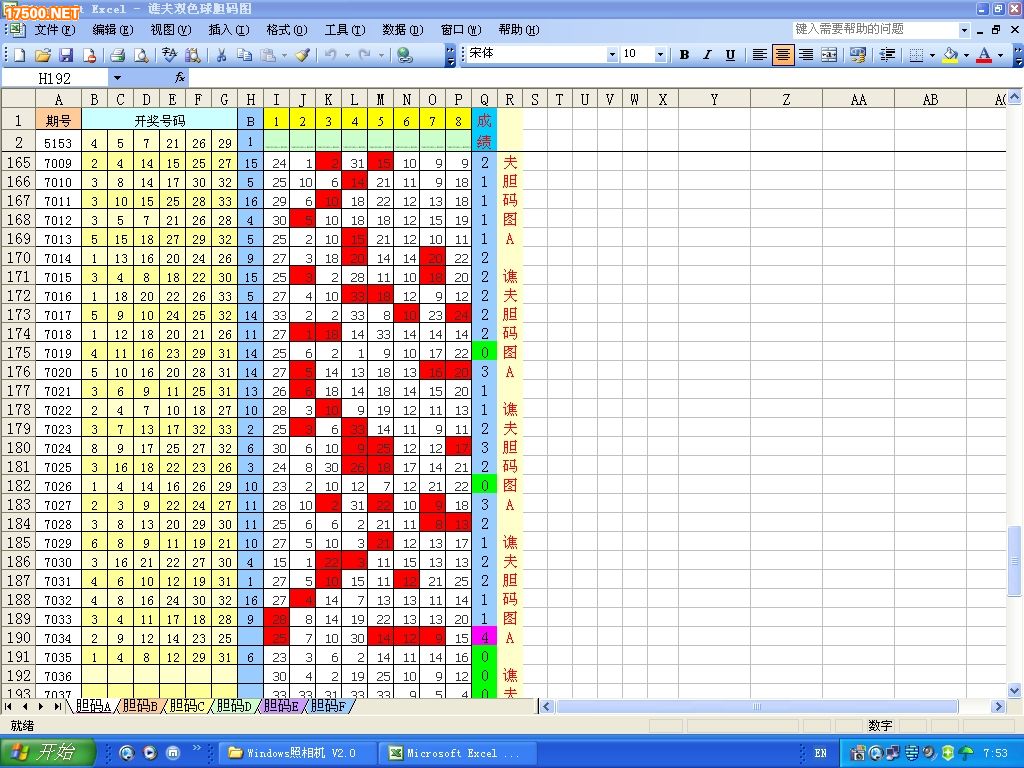Screen dimensions: 1024x768
Task: Apply the yellow fill color button
Action: (951, 56)
